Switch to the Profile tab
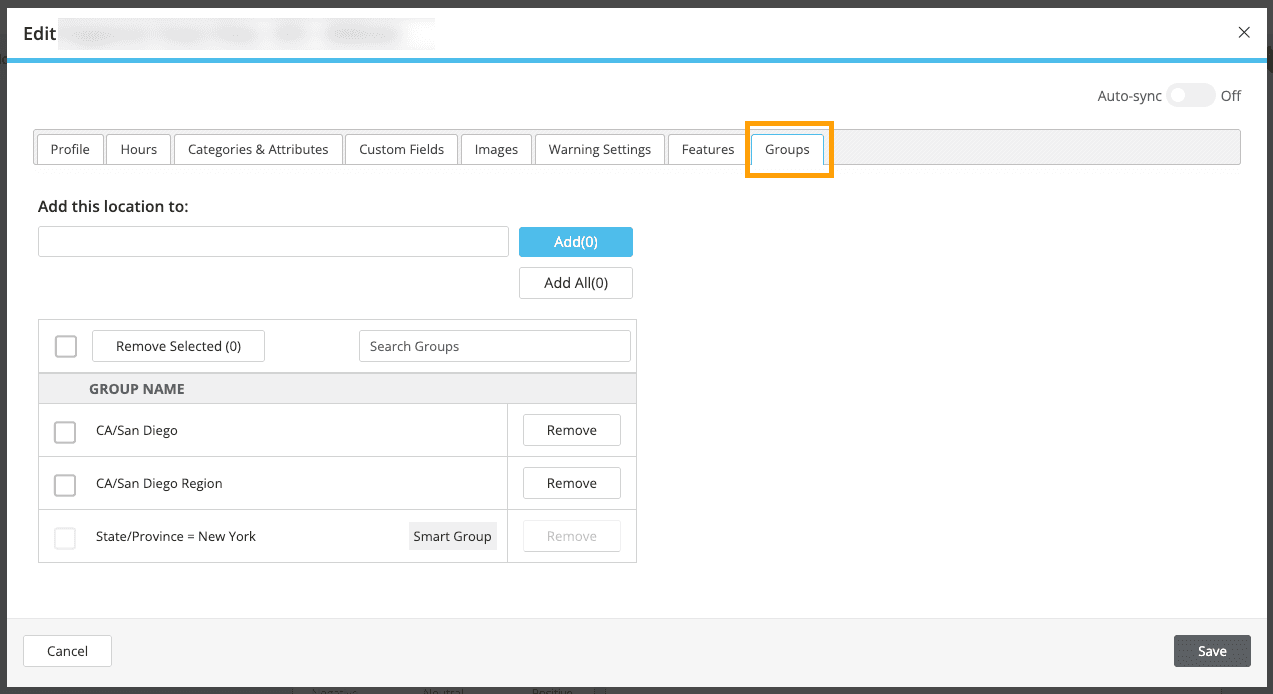Screen dimensions: 1273x694 pos(69,149)
